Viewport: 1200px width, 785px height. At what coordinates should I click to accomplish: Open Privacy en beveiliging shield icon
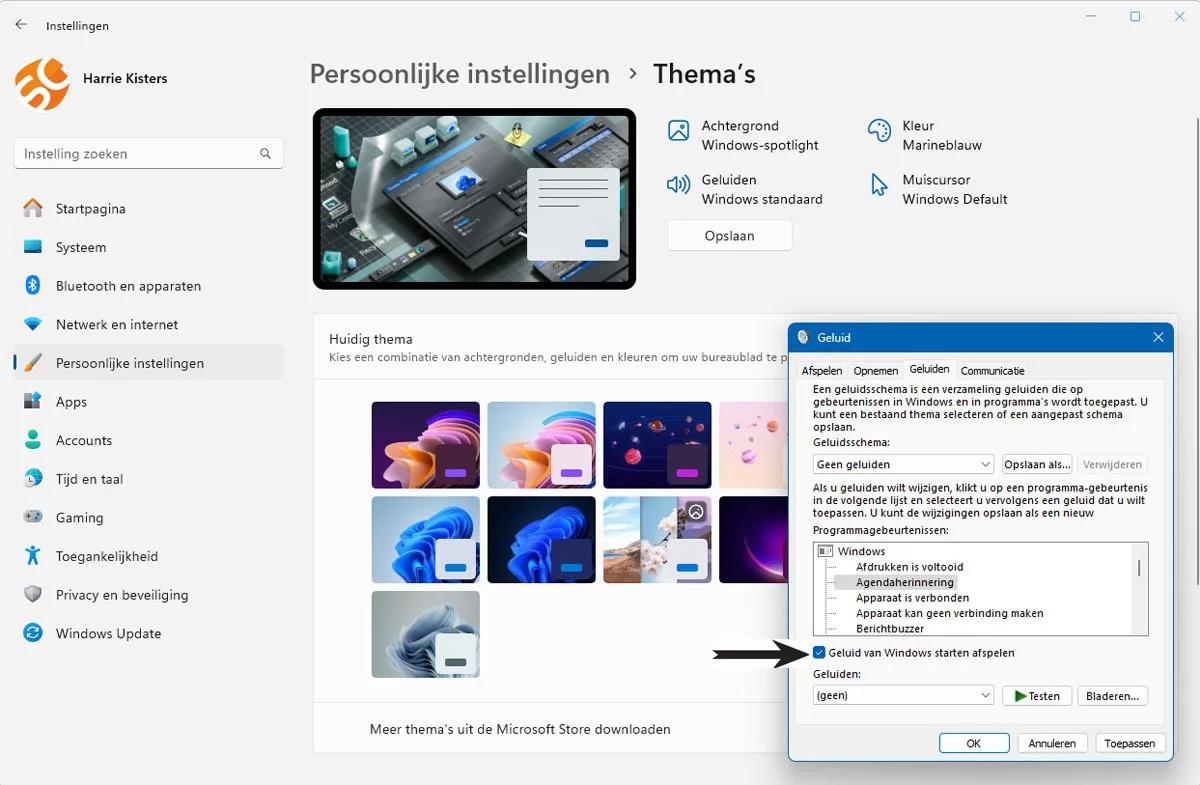(33, 594)
